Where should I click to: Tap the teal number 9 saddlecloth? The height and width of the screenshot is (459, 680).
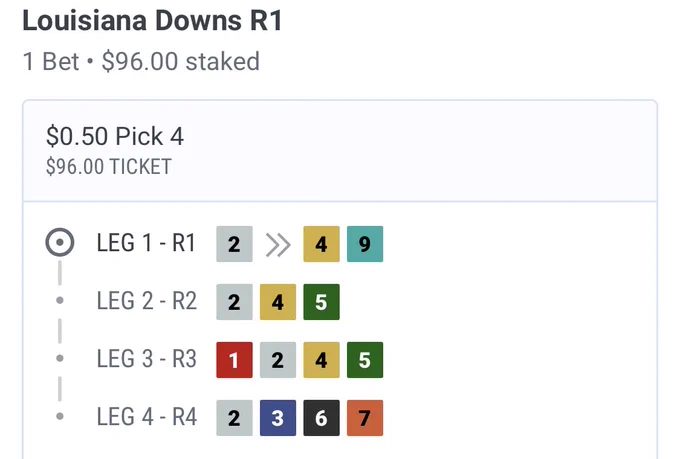365,244
